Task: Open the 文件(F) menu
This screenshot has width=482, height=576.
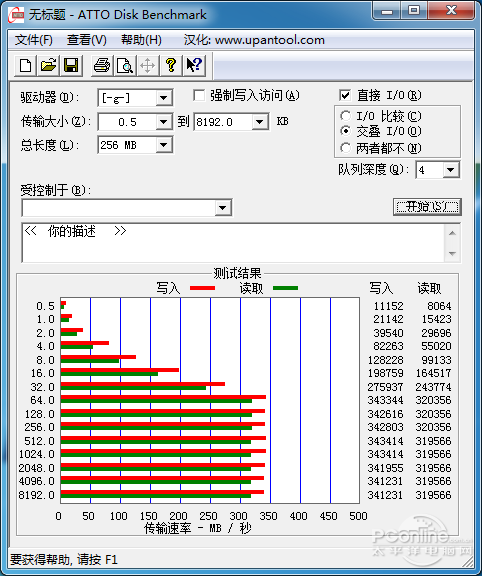Action: [x=34, y=40]
